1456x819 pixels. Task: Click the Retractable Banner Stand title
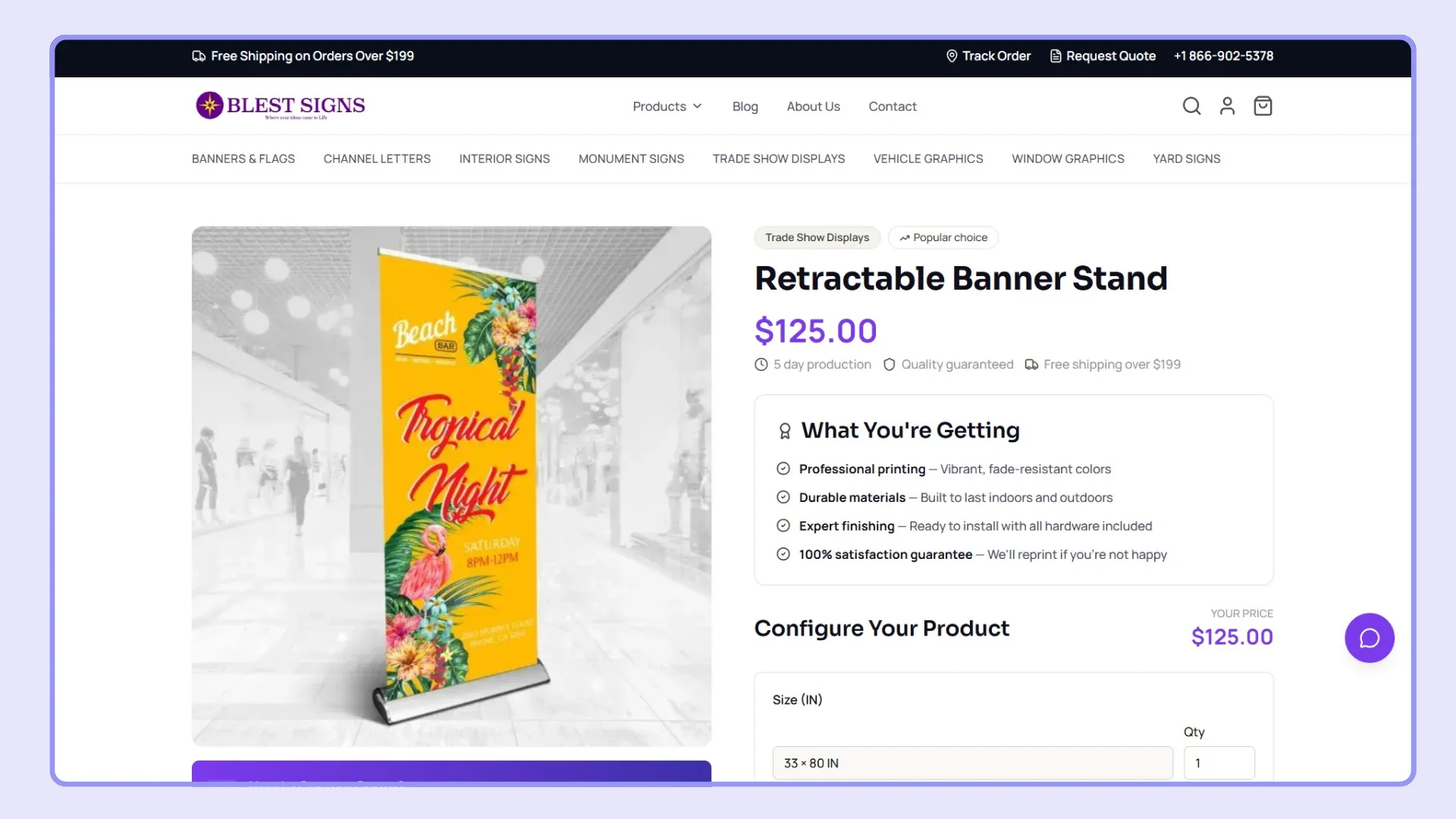[961, 278]
